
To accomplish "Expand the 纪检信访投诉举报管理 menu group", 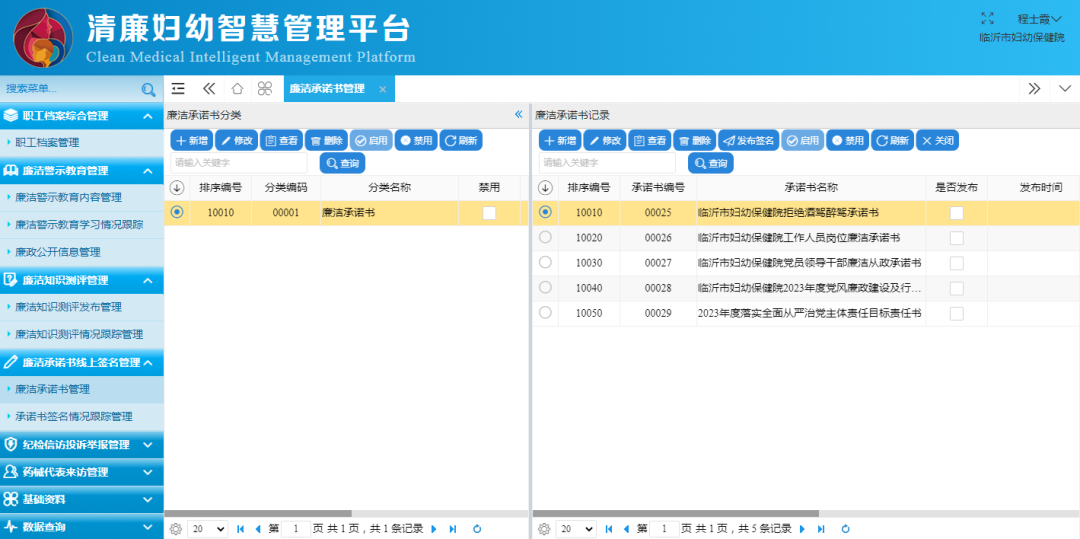I will pos(147,445).
